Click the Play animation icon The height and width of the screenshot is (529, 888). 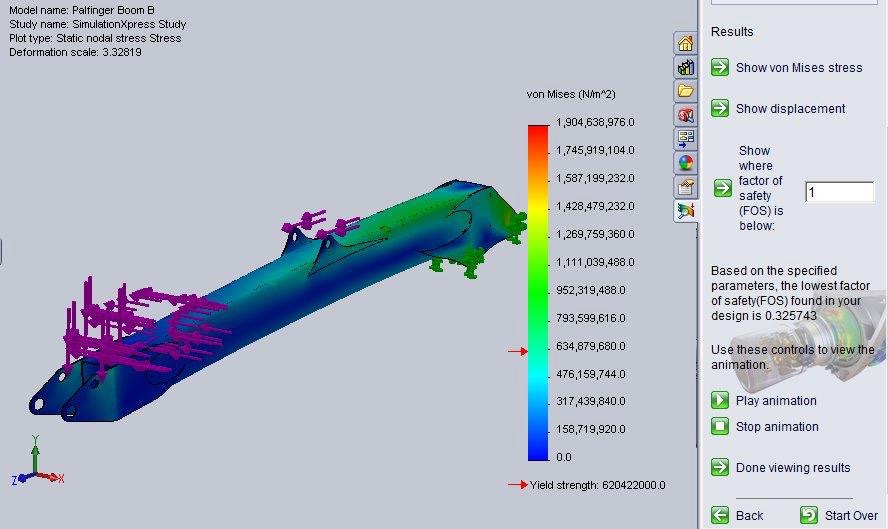[720, 400]
